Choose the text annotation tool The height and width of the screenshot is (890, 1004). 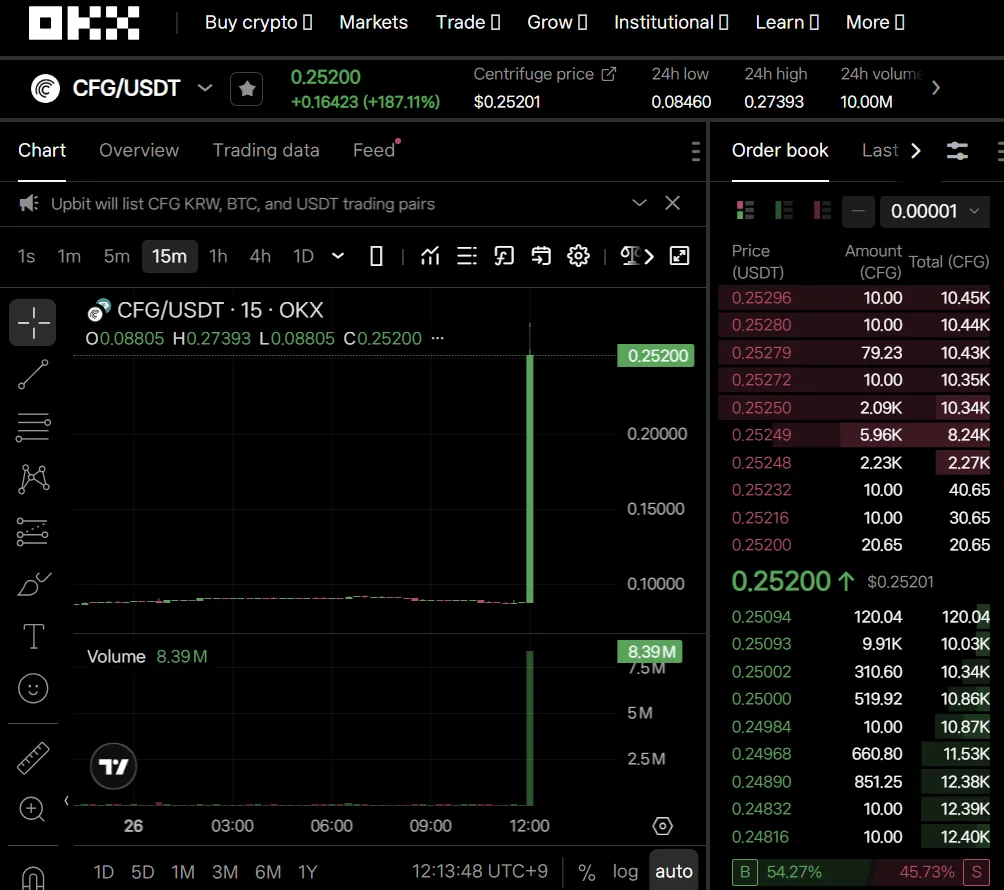point(33,636)
